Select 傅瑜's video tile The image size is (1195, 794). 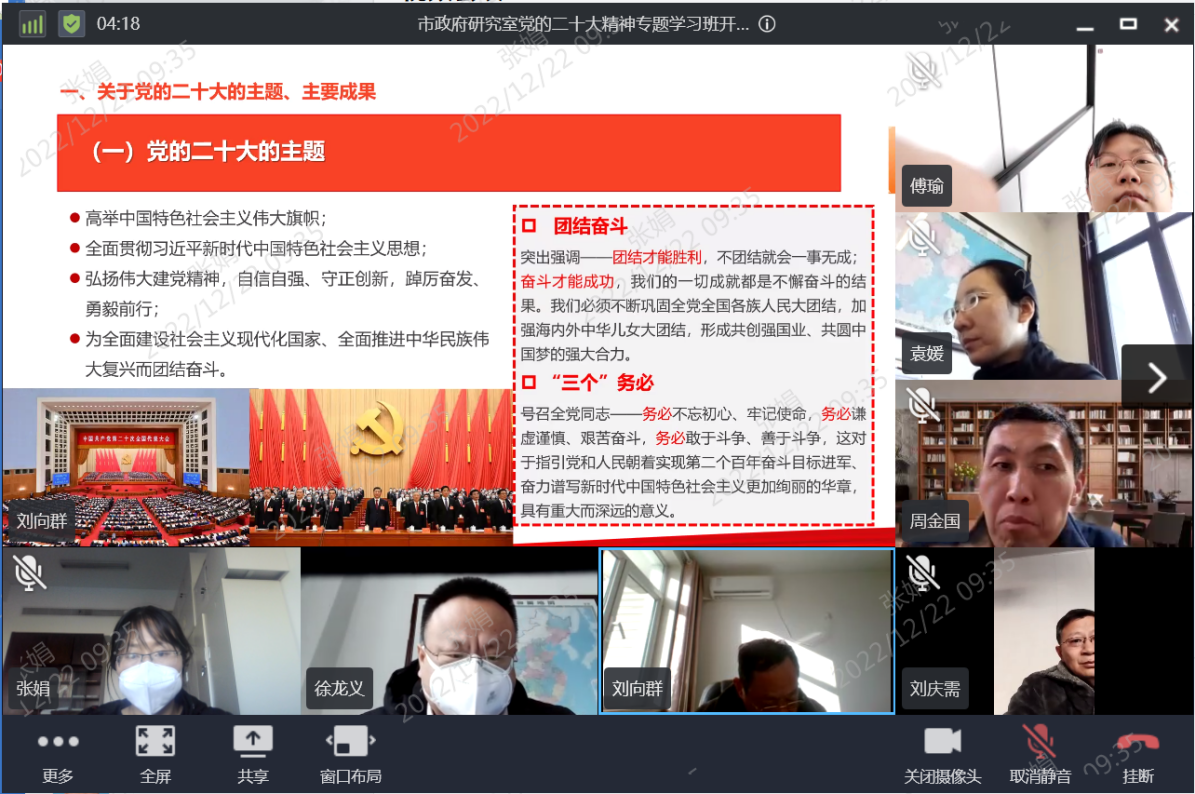[1044, 128]
